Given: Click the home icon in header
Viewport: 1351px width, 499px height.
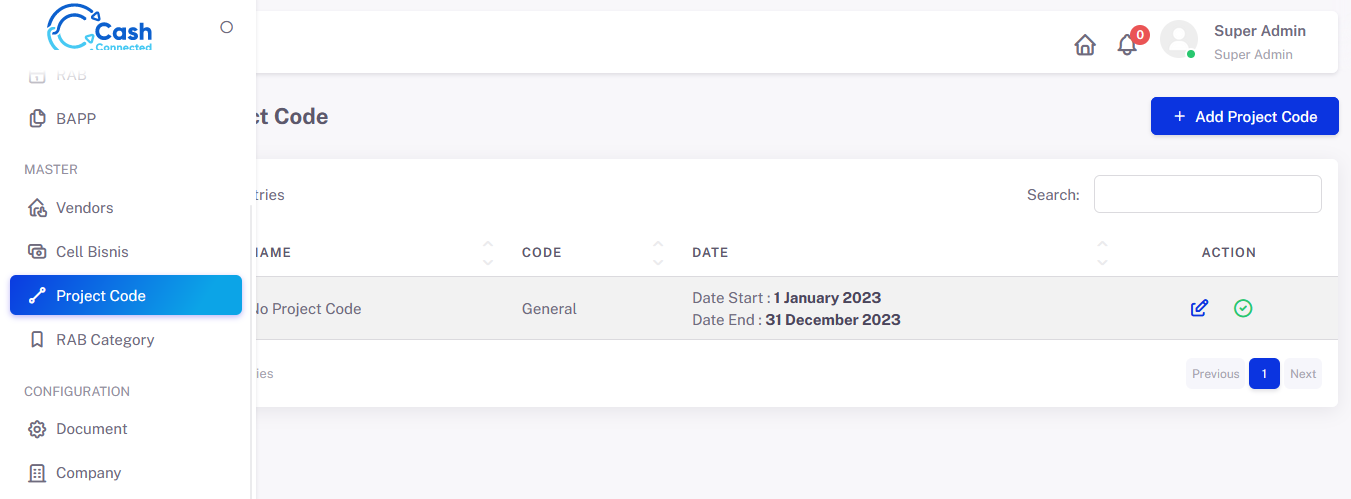Looking at the screenshot, I should (1085, 45).
